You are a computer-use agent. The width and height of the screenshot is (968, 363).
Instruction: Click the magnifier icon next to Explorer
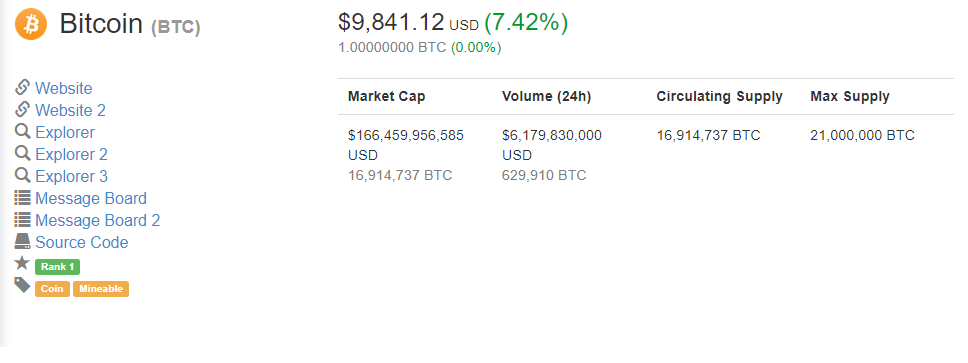click(23, 132)
